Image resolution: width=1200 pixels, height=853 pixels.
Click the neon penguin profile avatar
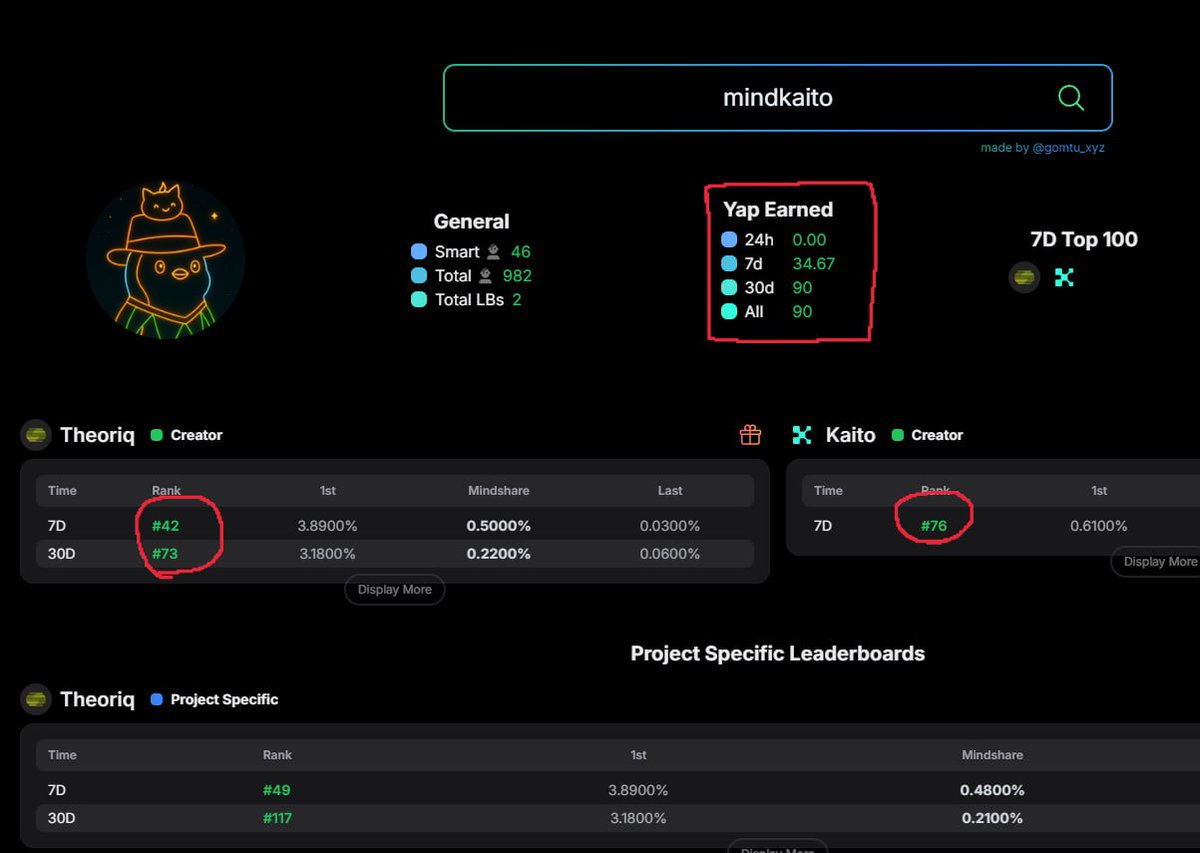pos(165,260)
